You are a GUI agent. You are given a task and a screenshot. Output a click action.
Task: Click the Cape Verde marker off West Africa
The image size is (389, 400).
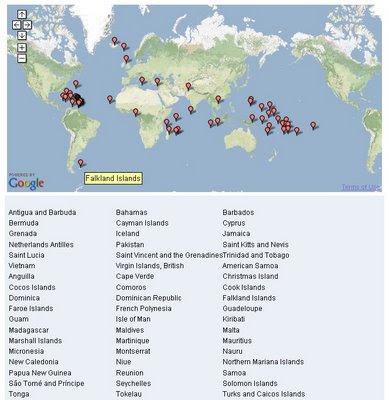(110, 99)
